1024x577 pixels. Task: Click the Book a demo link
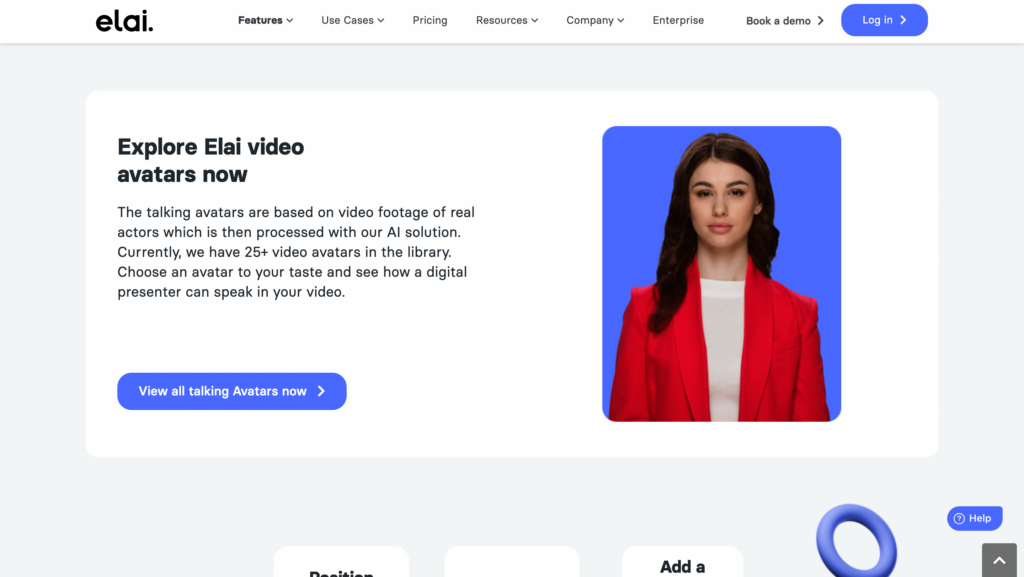coord(785,21)
